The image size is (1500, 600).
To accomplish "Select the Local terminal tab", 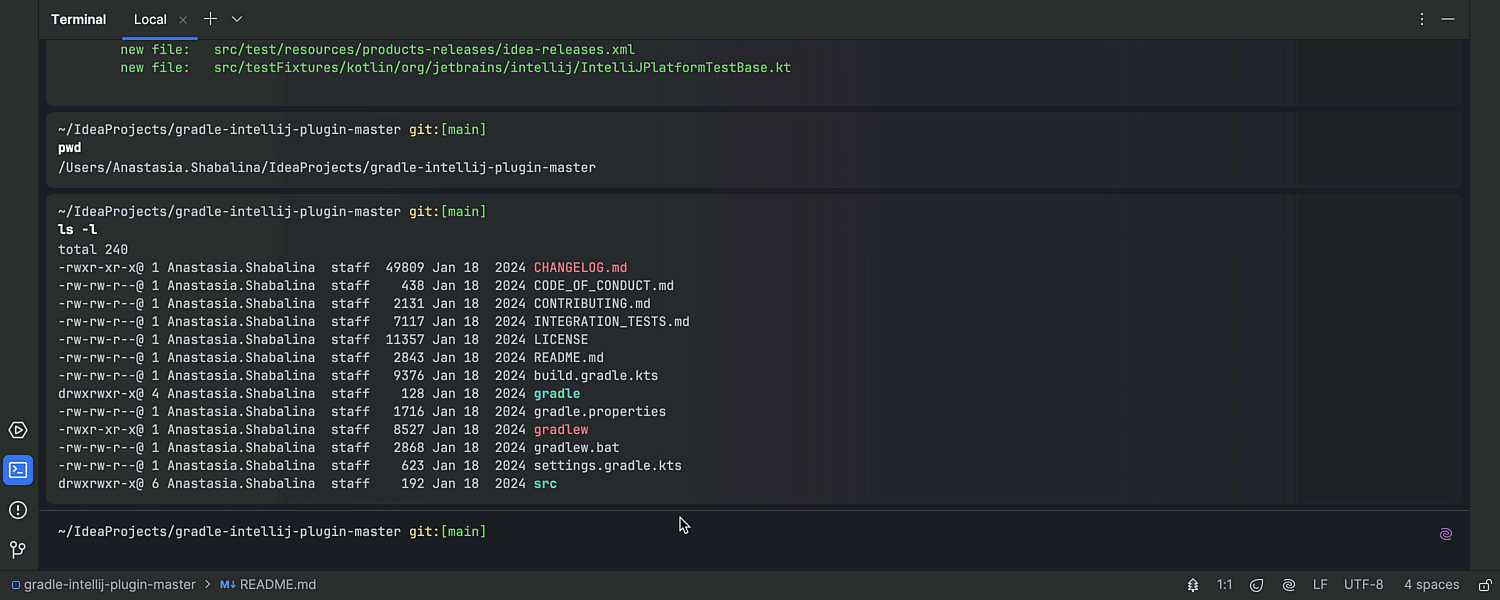I will [150, 19].
